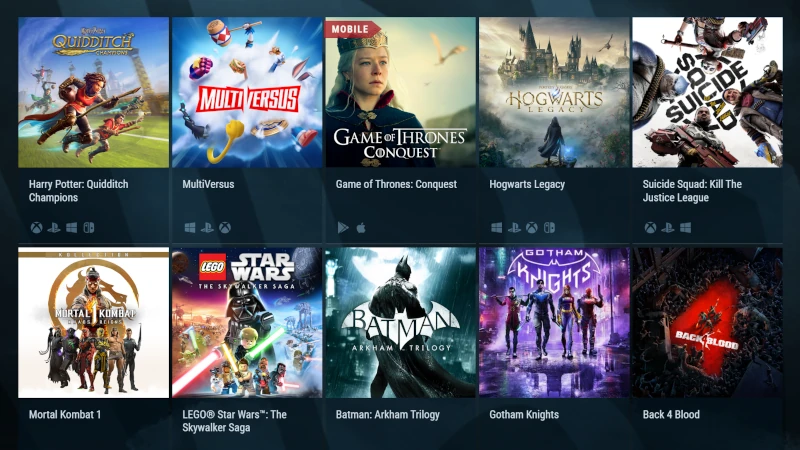Open the Hogwarts Legacy title link
The width and height of the screenshot is (800, 450).
tap(527, 184)
